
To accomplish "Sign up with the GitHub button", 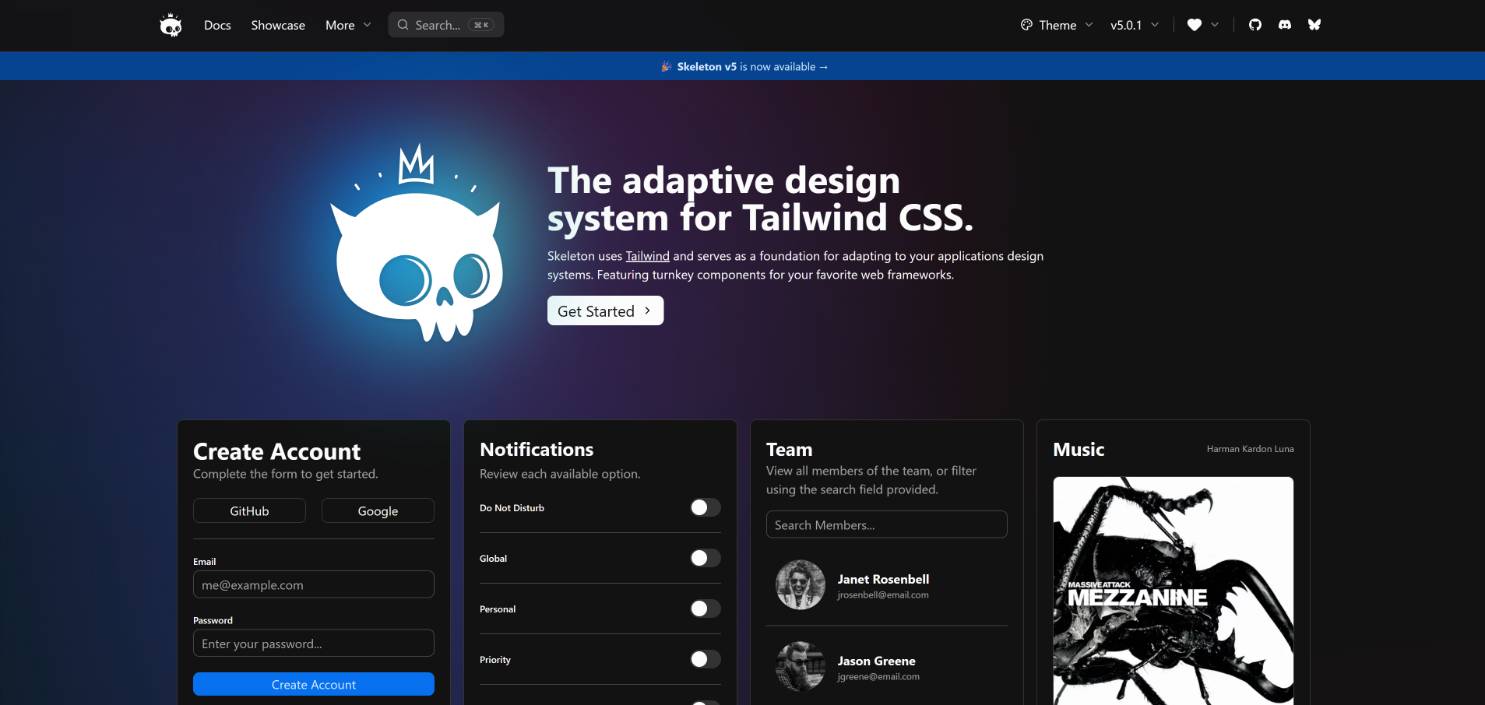I will pos(249,510).
